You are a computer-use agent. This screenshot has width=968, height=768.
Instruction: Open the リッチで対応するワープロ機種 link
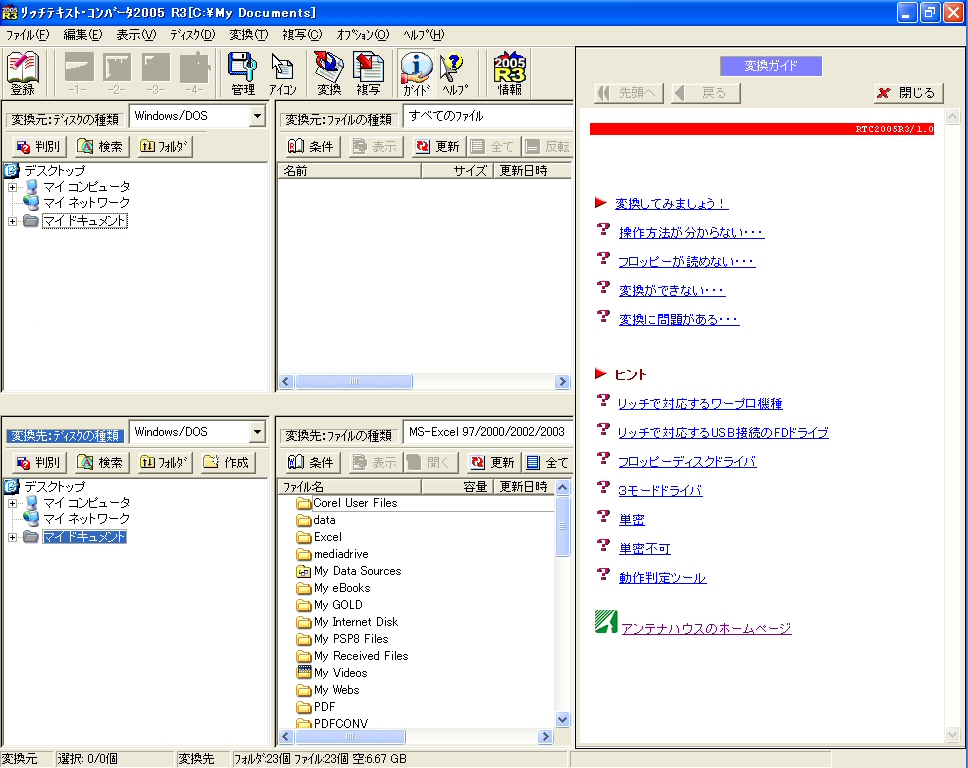tap(700, 403)
